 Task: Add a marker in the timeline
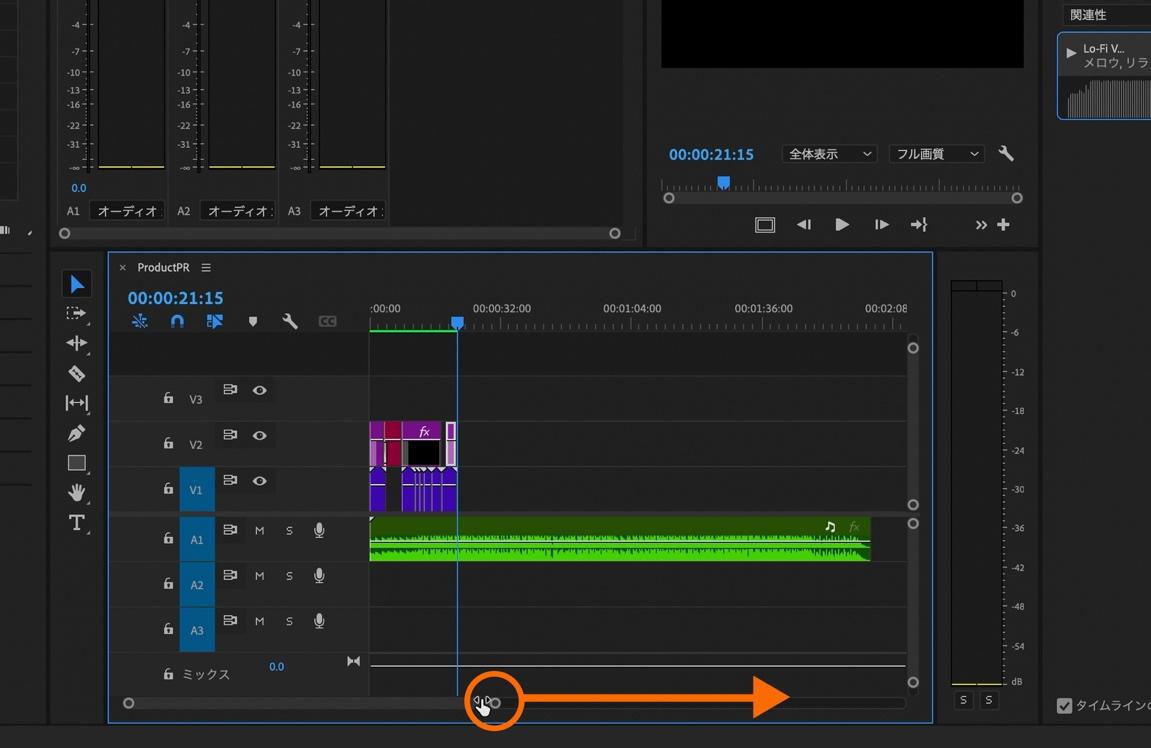point(253,322)
